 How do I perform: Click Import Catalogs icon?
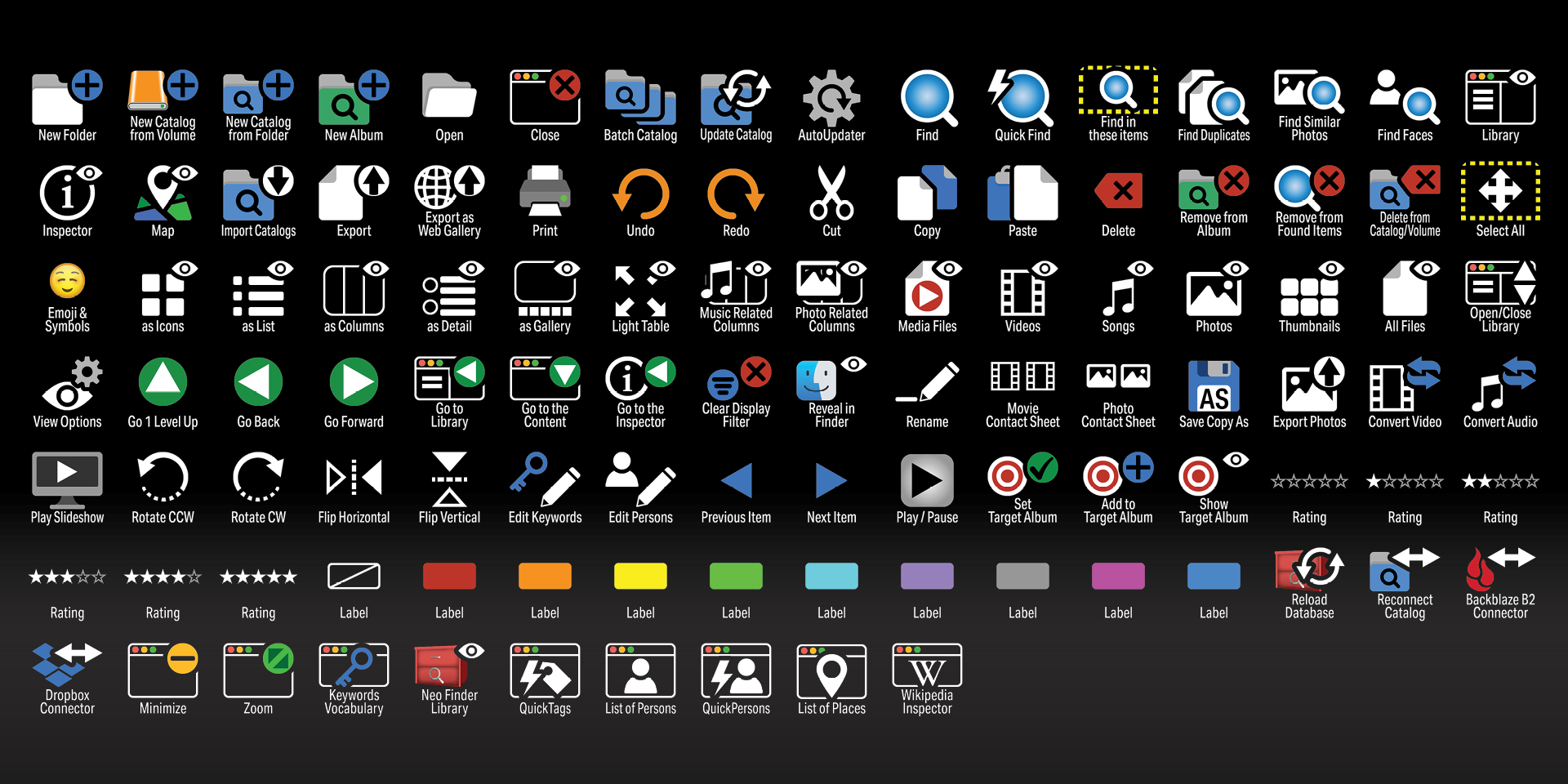pos(258,193)
